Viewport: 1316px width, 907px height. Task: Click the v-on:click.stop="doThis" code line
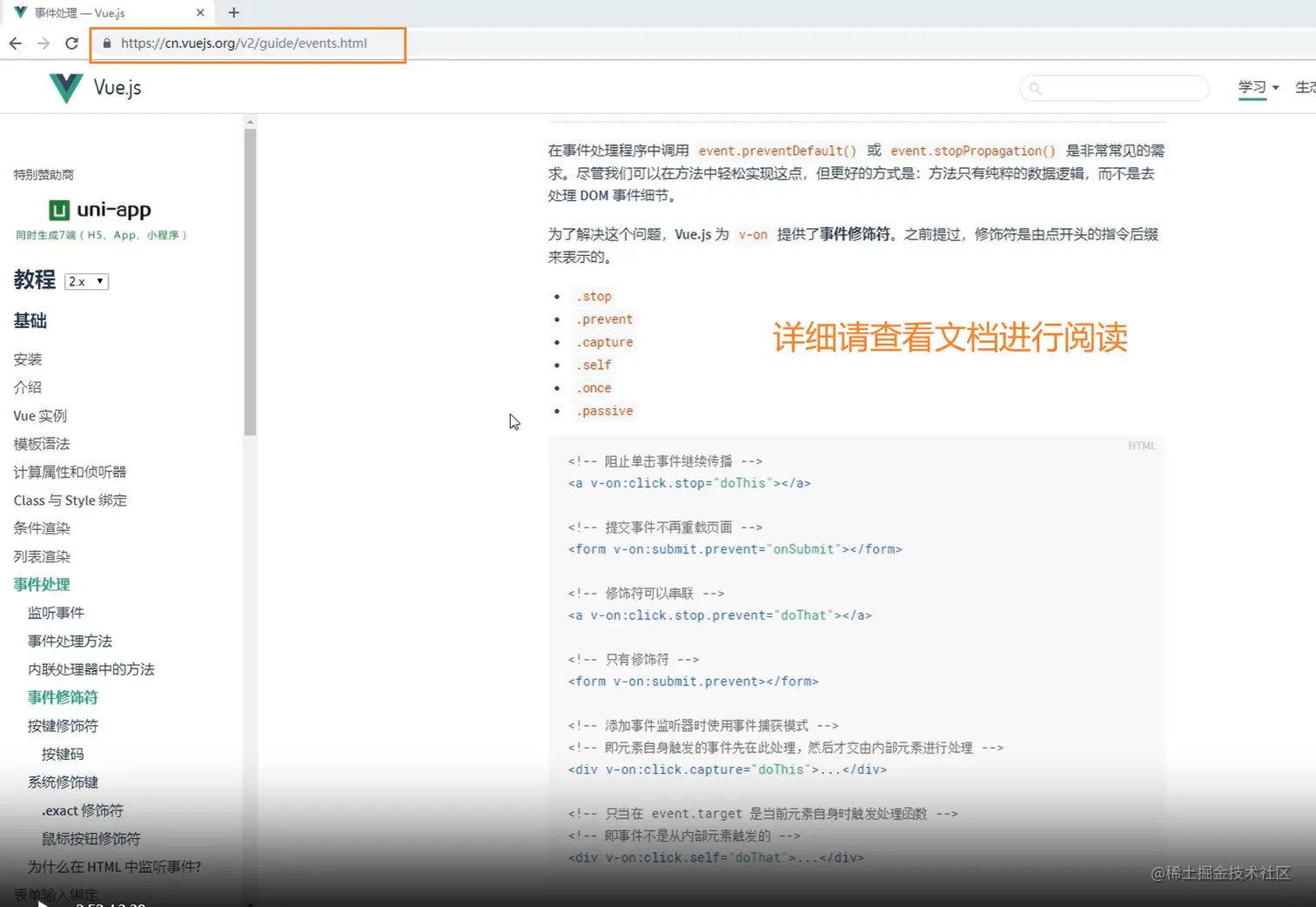click(689, 483)
